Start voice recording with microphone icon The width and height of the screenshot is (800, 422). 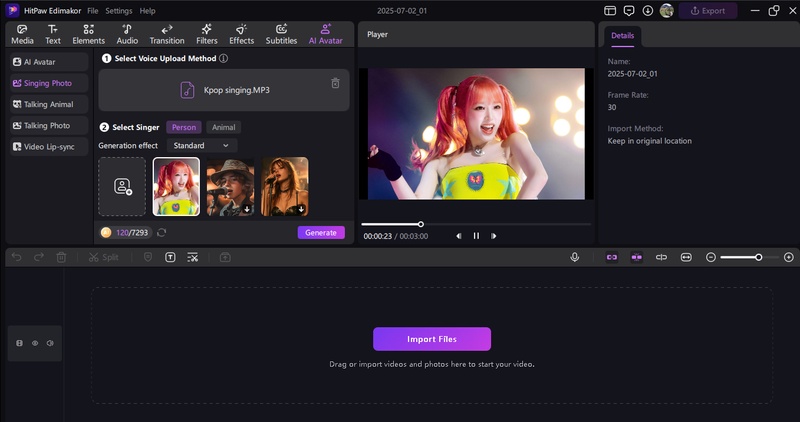pyautogui.click(x=574, y=257)
